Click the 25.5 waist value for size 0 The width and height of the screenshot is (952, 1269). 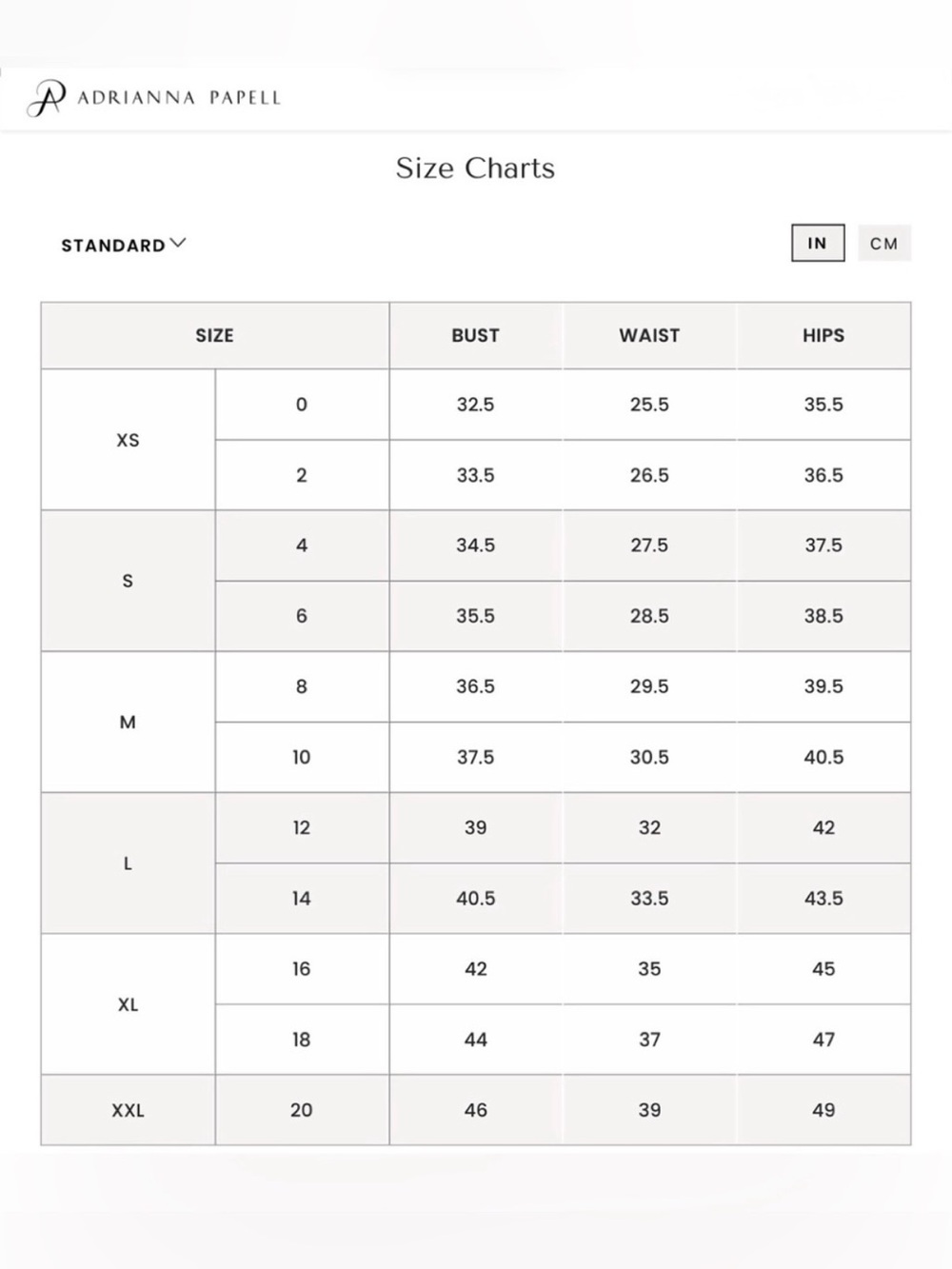coord(649,405)
